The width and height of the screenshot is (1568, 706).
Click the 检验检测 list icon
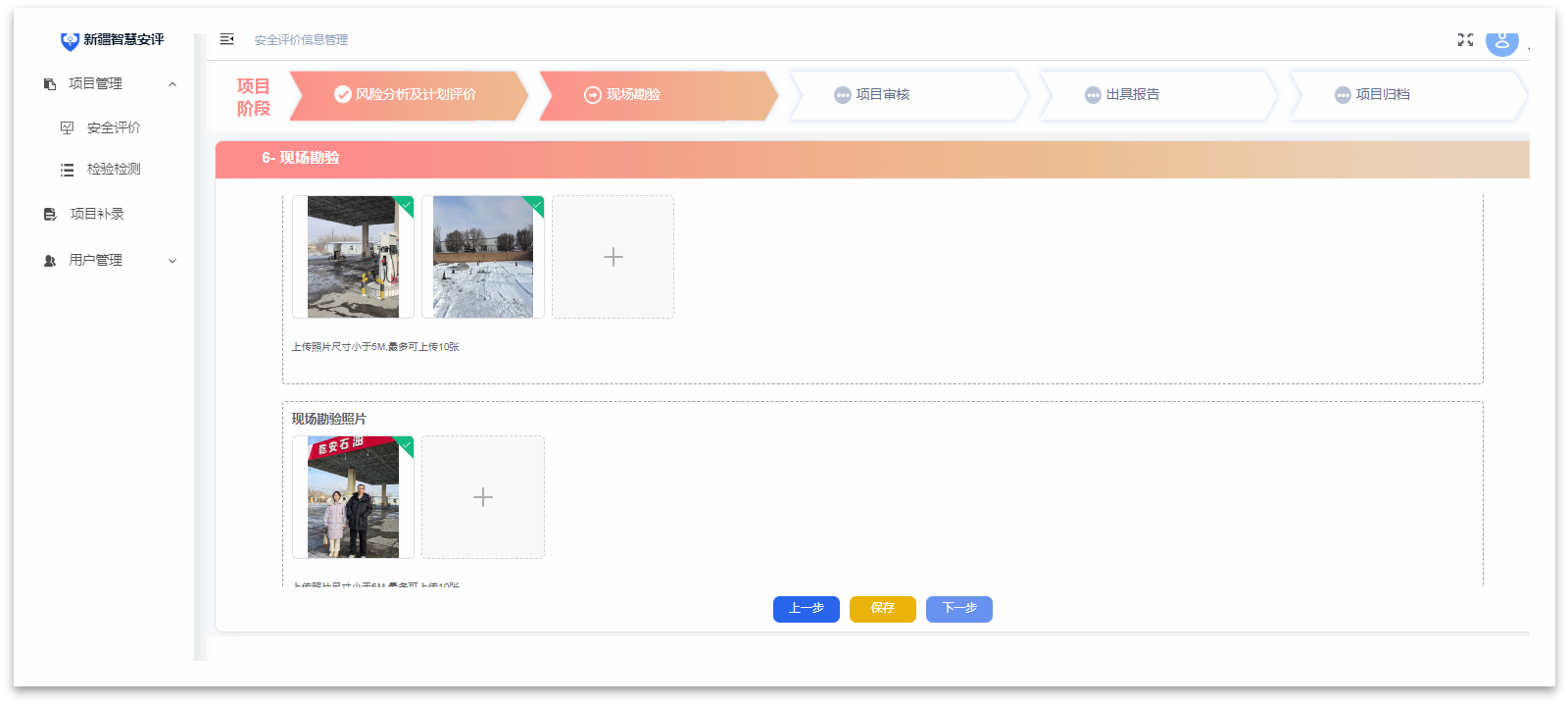(67, 170)
